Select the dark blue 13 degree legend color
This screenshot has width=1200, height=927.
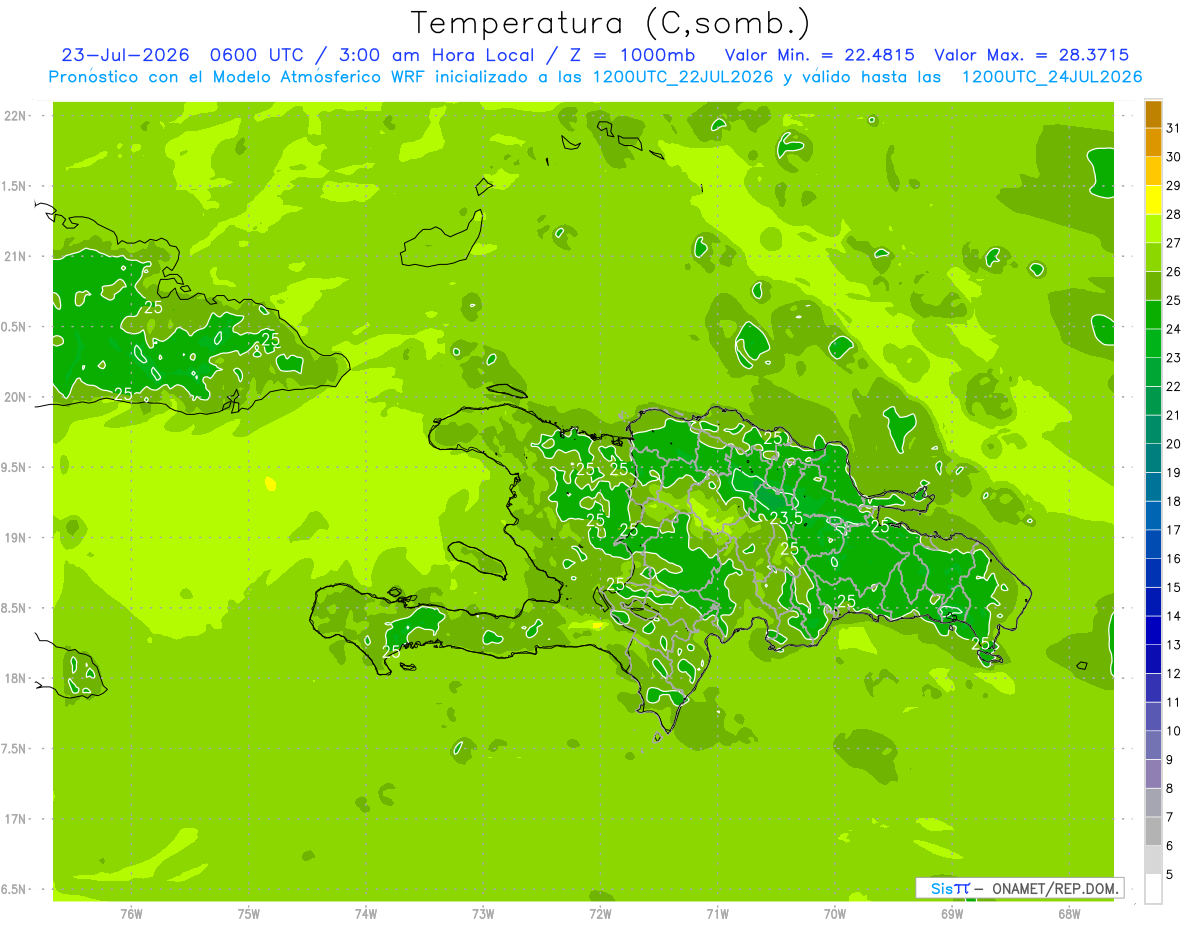coord(1153,631)
